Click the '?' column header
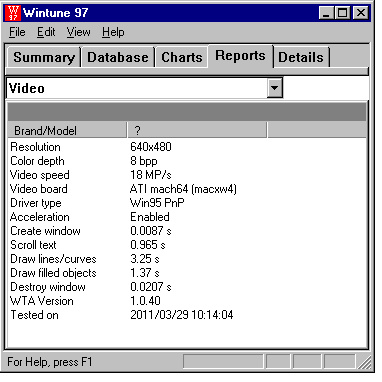The image size is (382, 382). [x=197, y=130]
